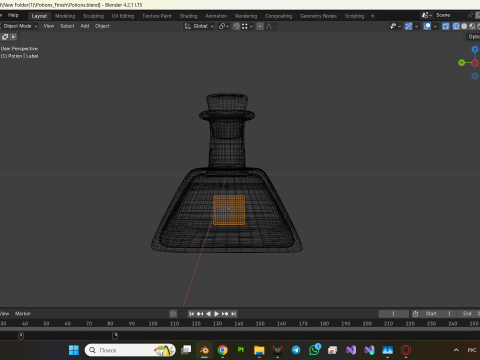Jump to next keyframe

(x=225, y=314)
